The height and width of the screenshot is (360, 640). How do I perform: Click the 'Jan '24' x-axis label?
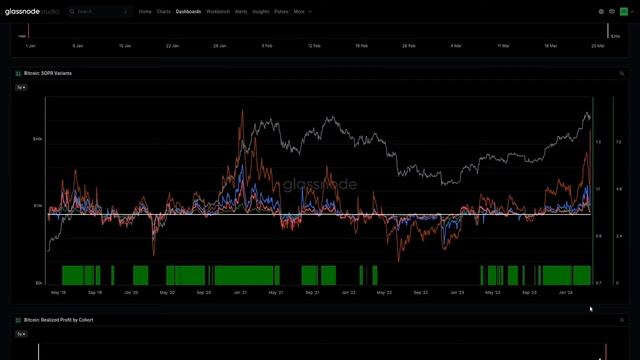566,293
